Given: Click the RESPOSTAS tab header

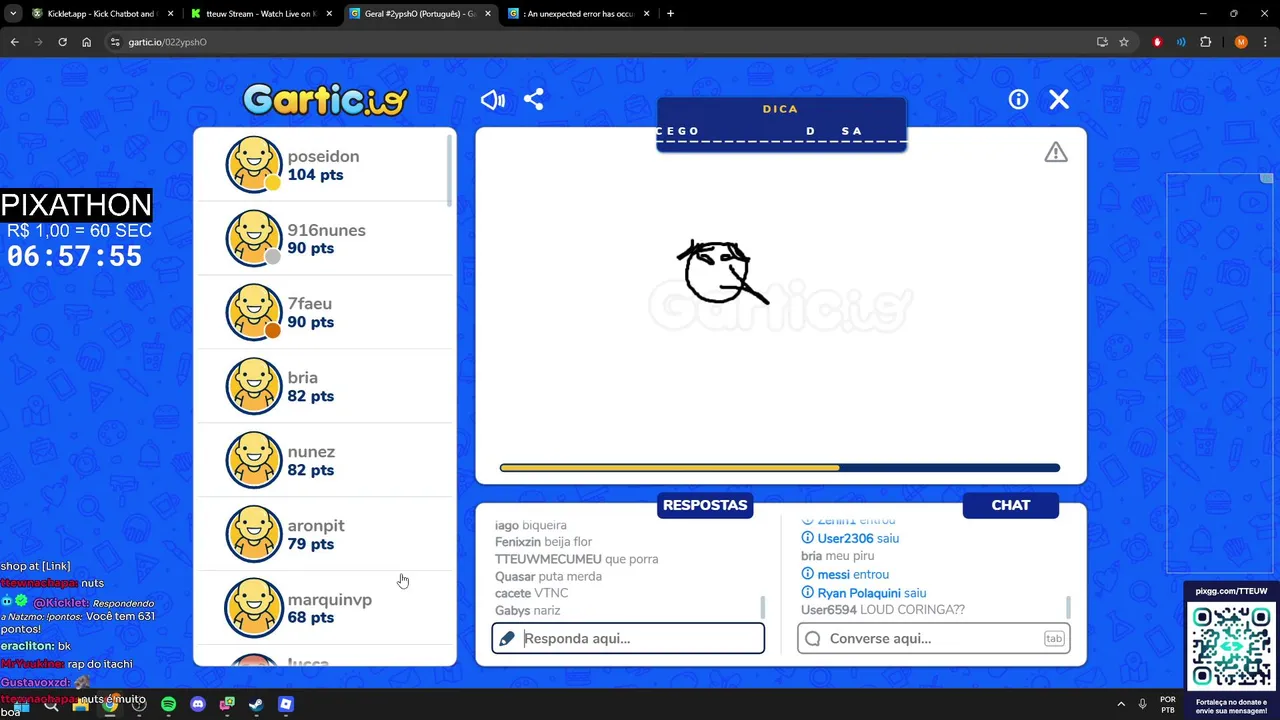Looking at the screenshot, I should pyautogui.click(x=705, y=505).
